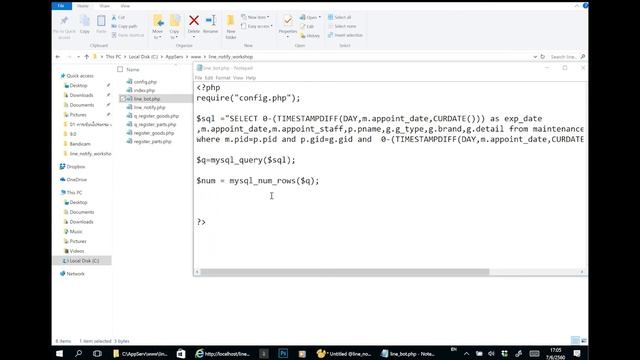Switch to large icons view button
640x360 pixels.
coord(584,340)
